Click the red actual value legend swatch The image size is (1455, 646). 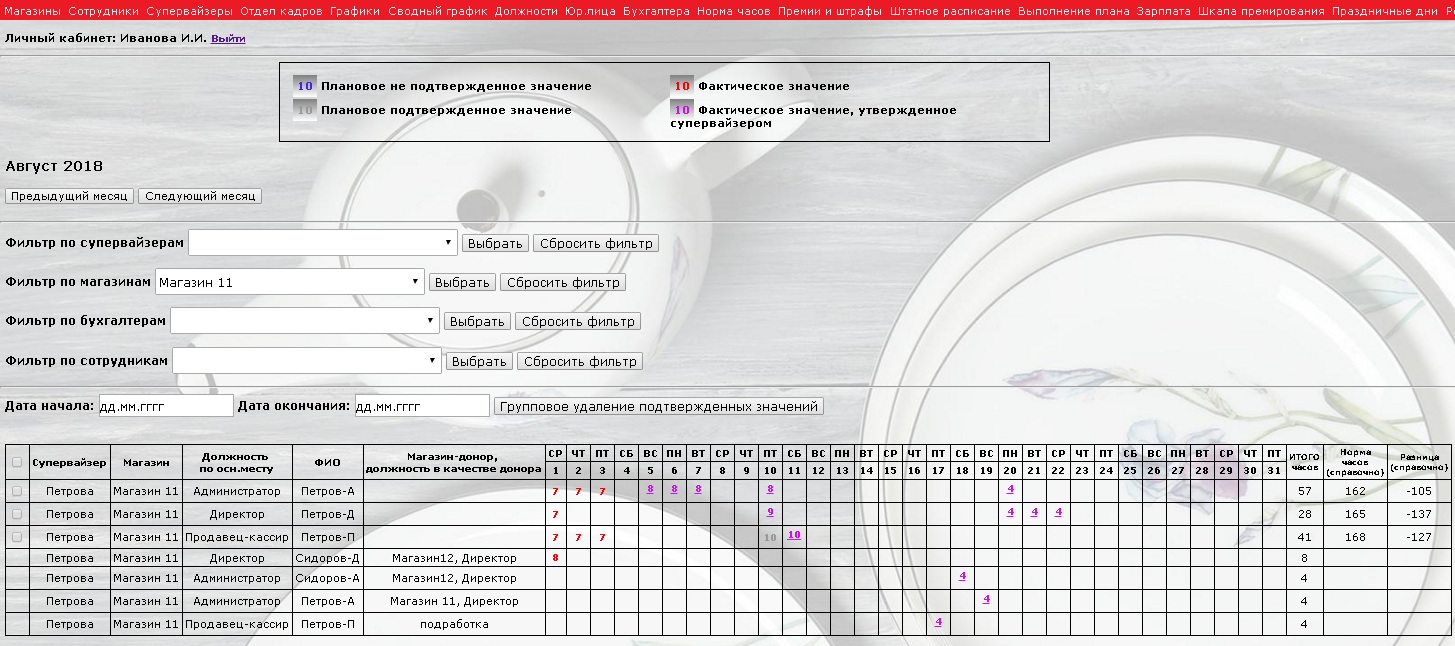682,86
